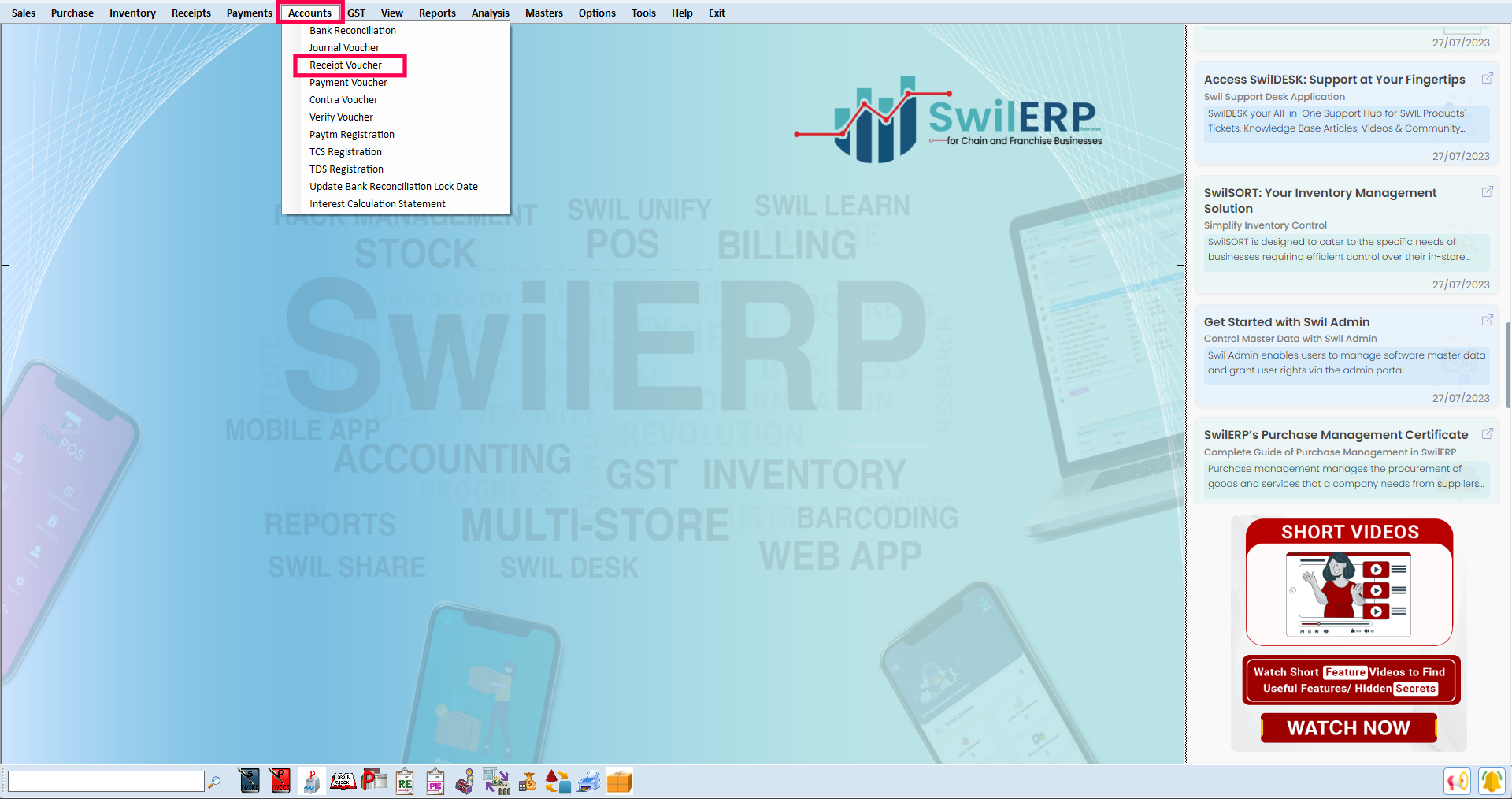Open the Short Videos thumbnail illustration

click(x=1348, y=595)
